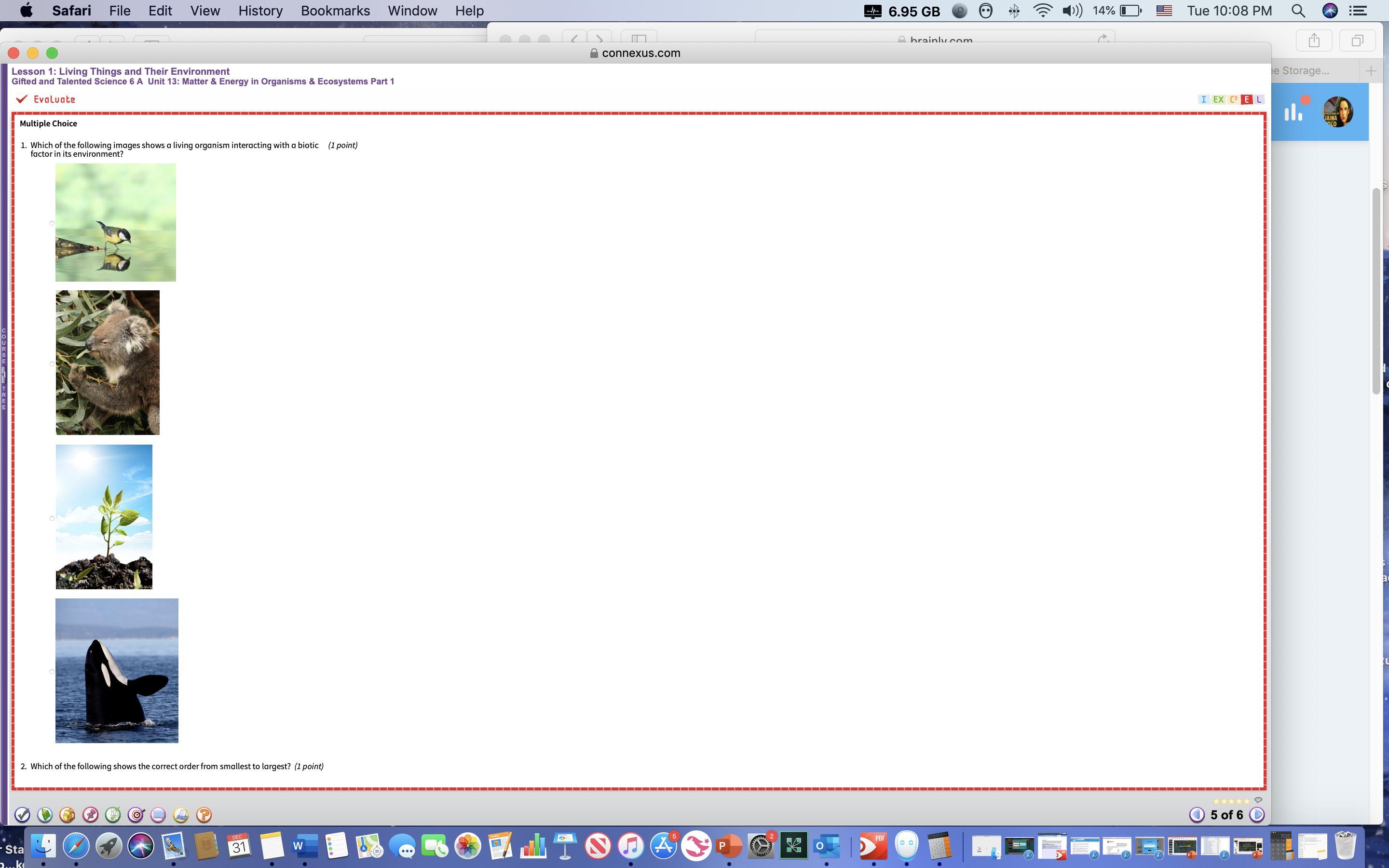The height and width of the screenshot is (868, 1389).
Task: Click the orange question mark help icon
Action: click(204, 814)
